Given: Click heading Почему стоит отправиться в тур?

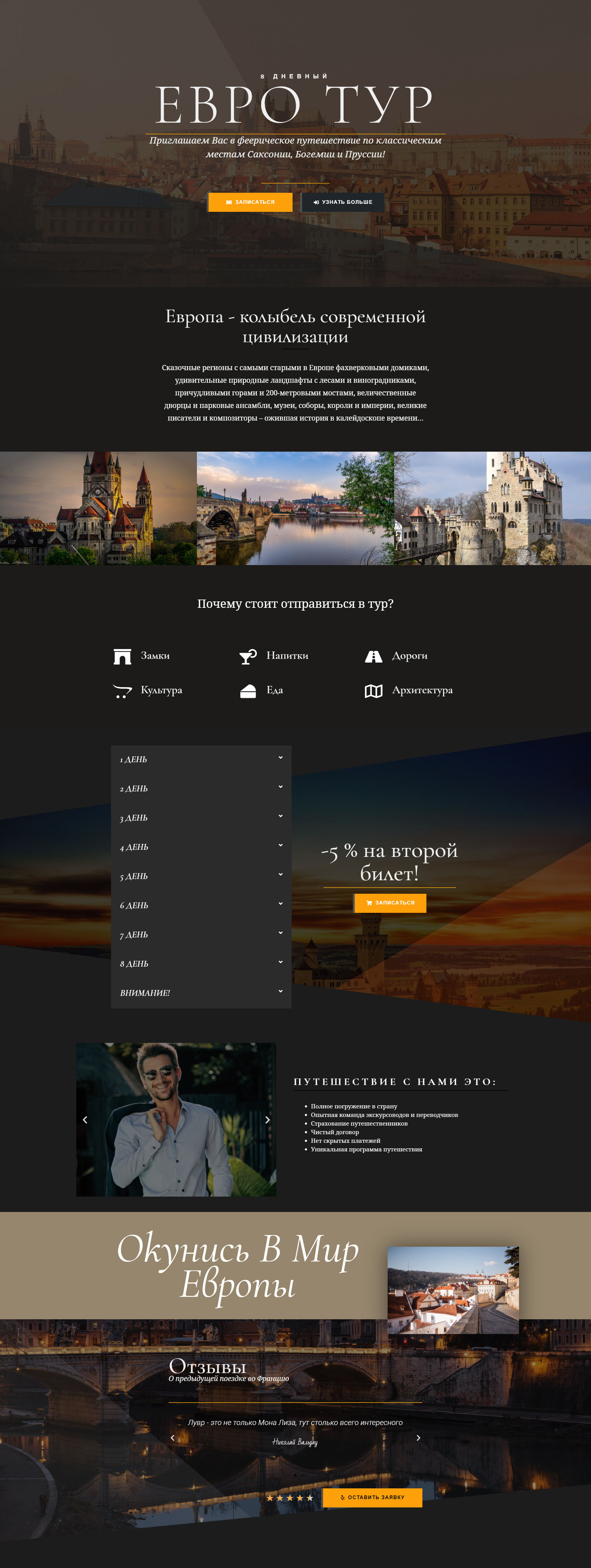Looking at the screenshot, I should 295,604.
